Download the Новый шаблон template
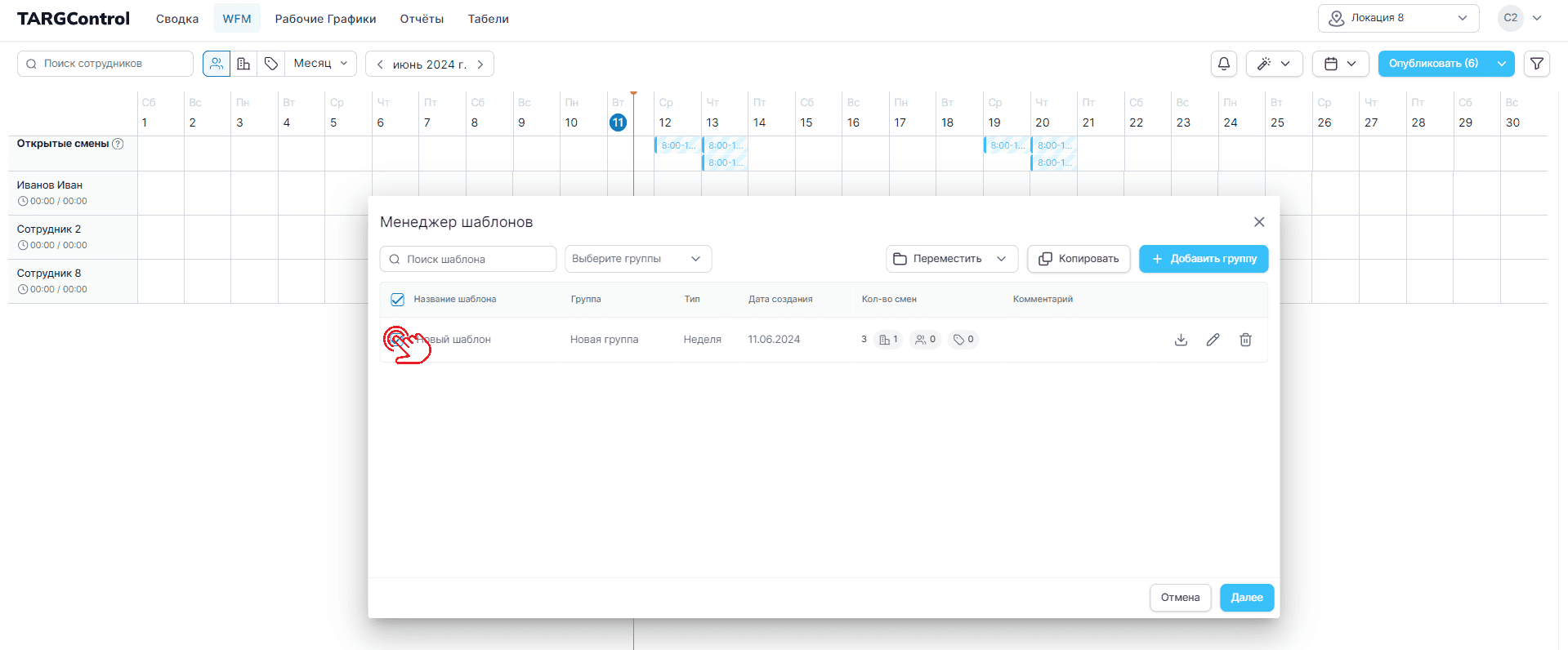1568x650 pixels. click(1181, 340)
